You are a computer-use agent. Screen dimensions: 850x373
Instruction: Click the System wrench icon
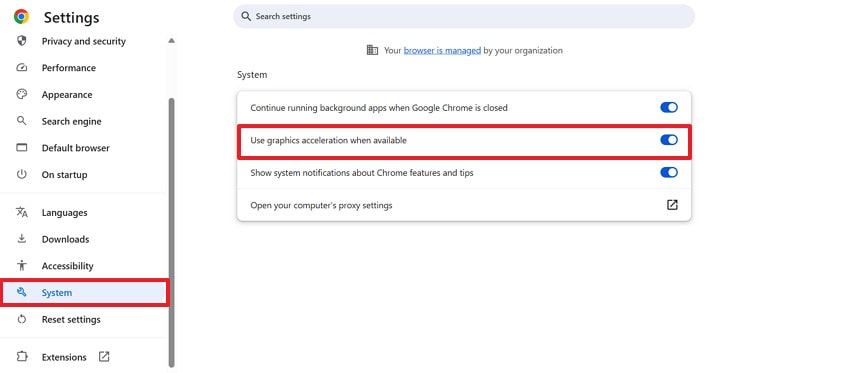pos(22,292)
